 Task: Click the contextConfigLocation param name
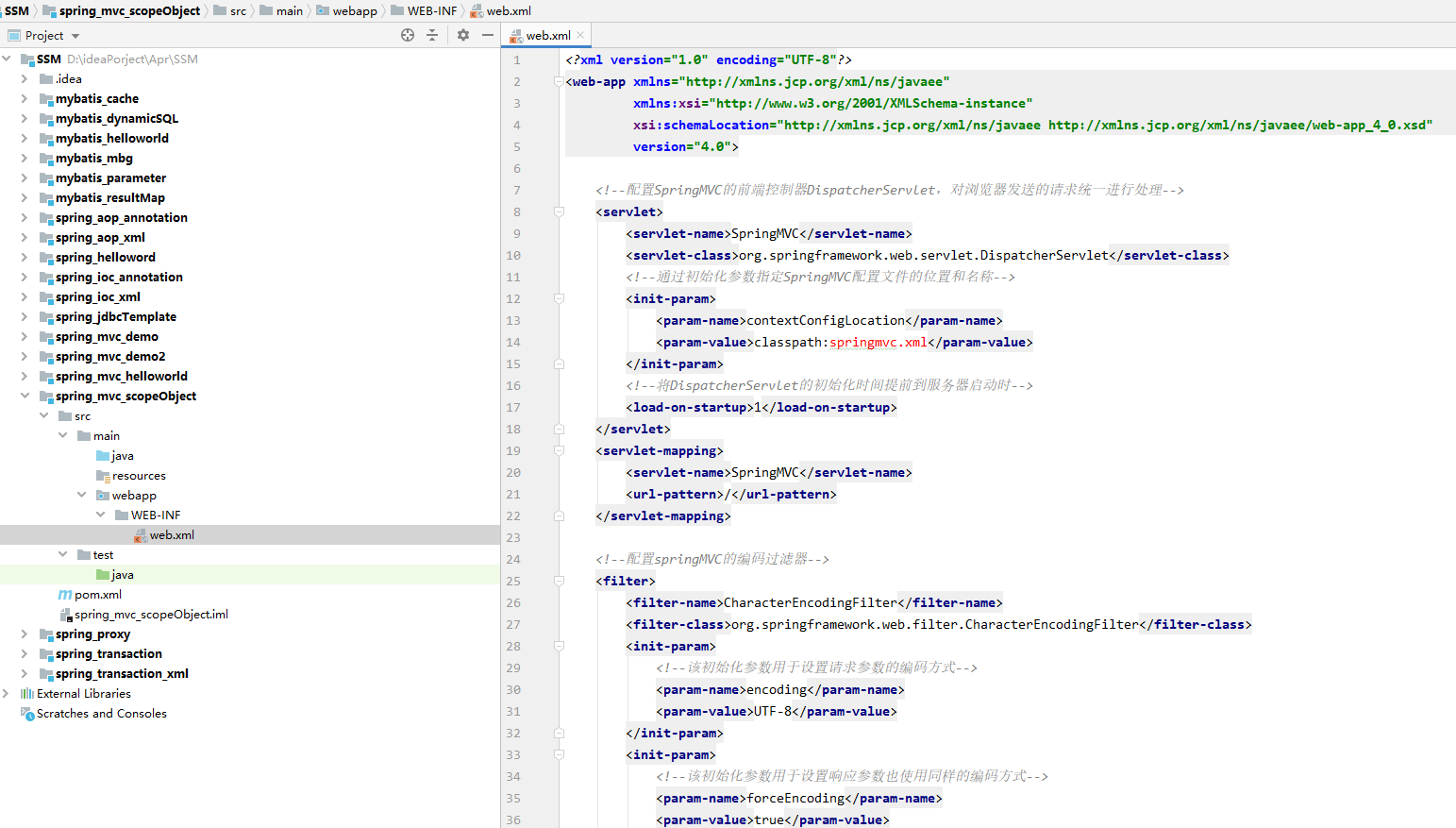coord(826,320)
